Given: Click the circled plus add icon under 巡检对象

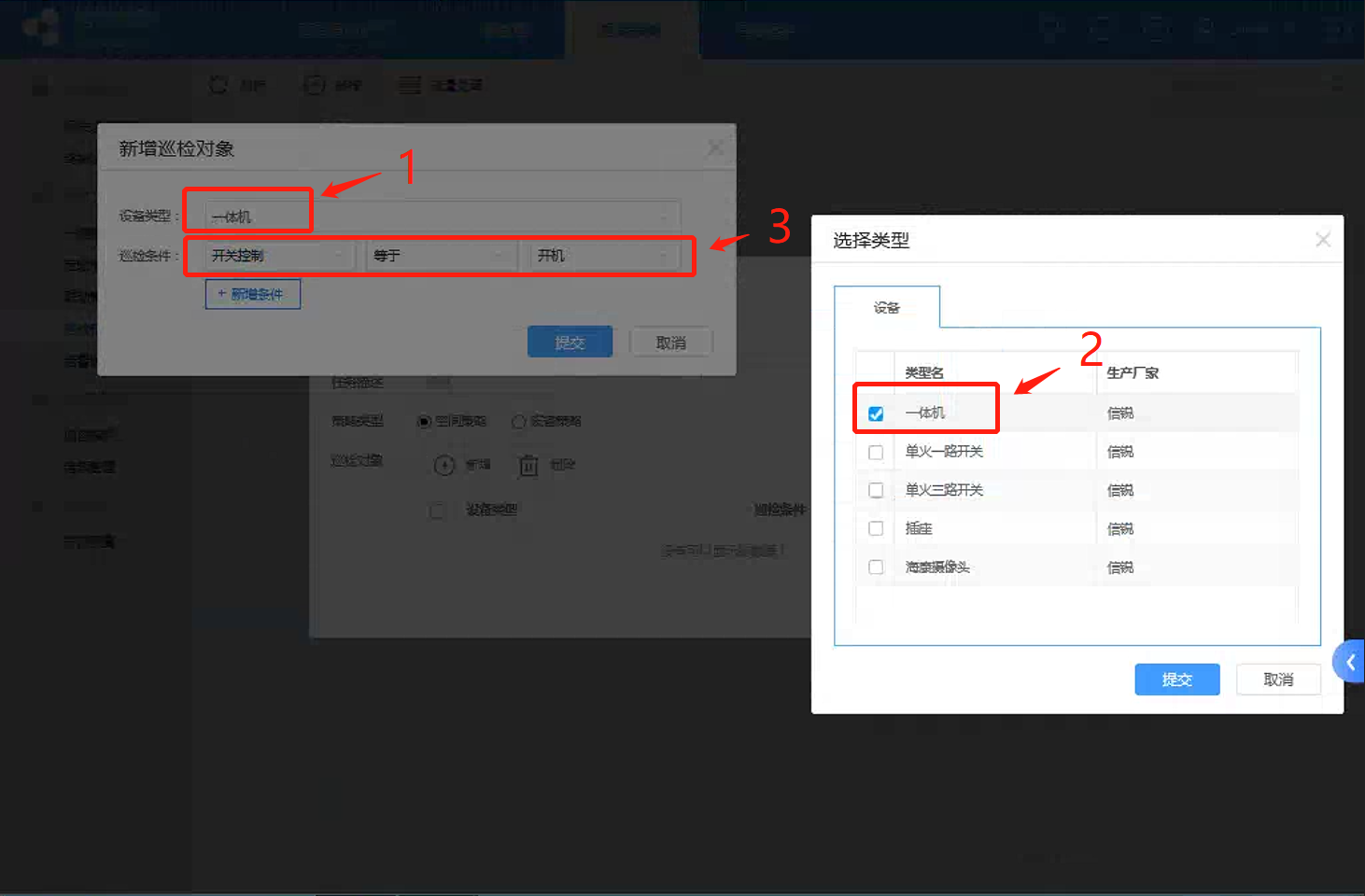Looking at the screenshot, I should [x=444, y=465].
